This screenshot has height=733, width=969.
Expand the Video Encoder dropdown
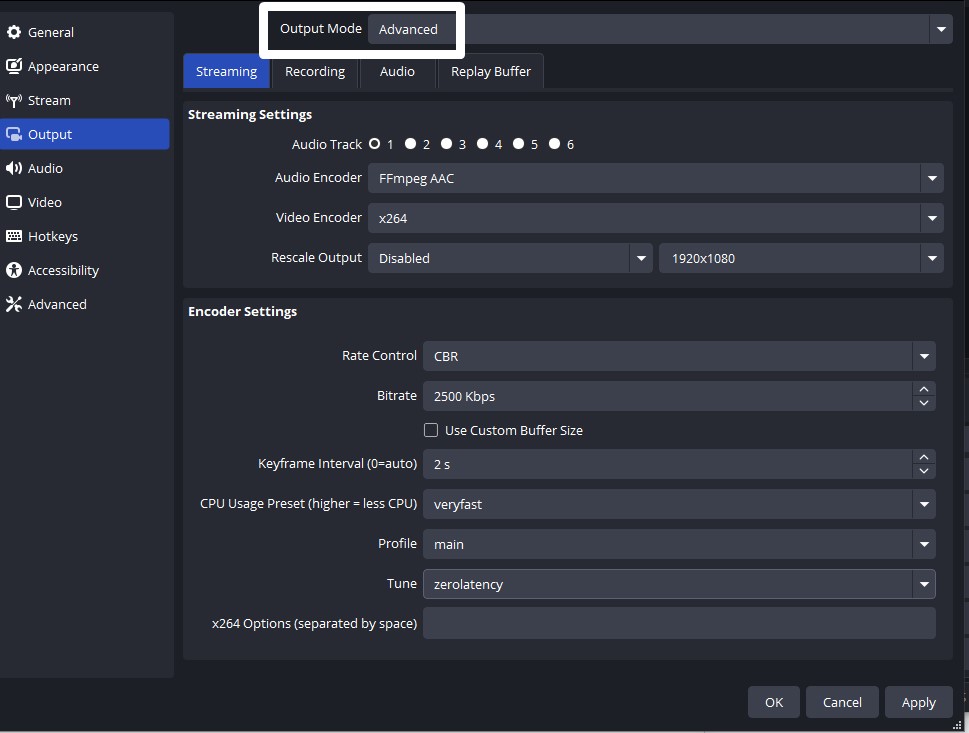pos(932,218)
